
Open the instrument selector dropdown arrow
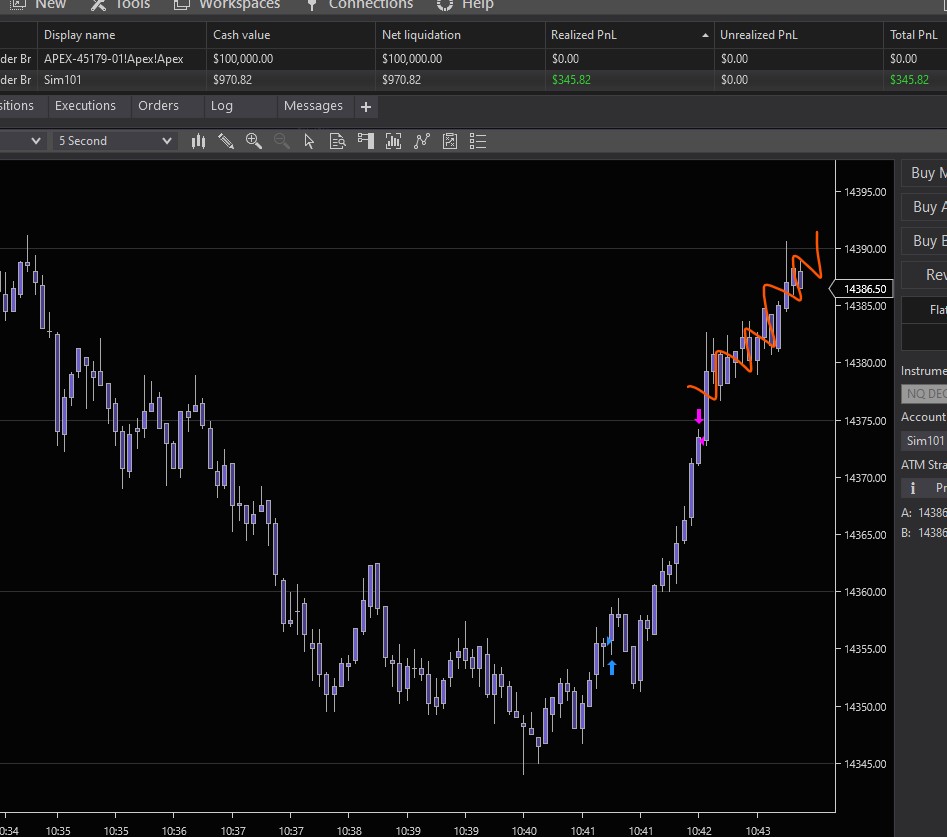(35, 141)
